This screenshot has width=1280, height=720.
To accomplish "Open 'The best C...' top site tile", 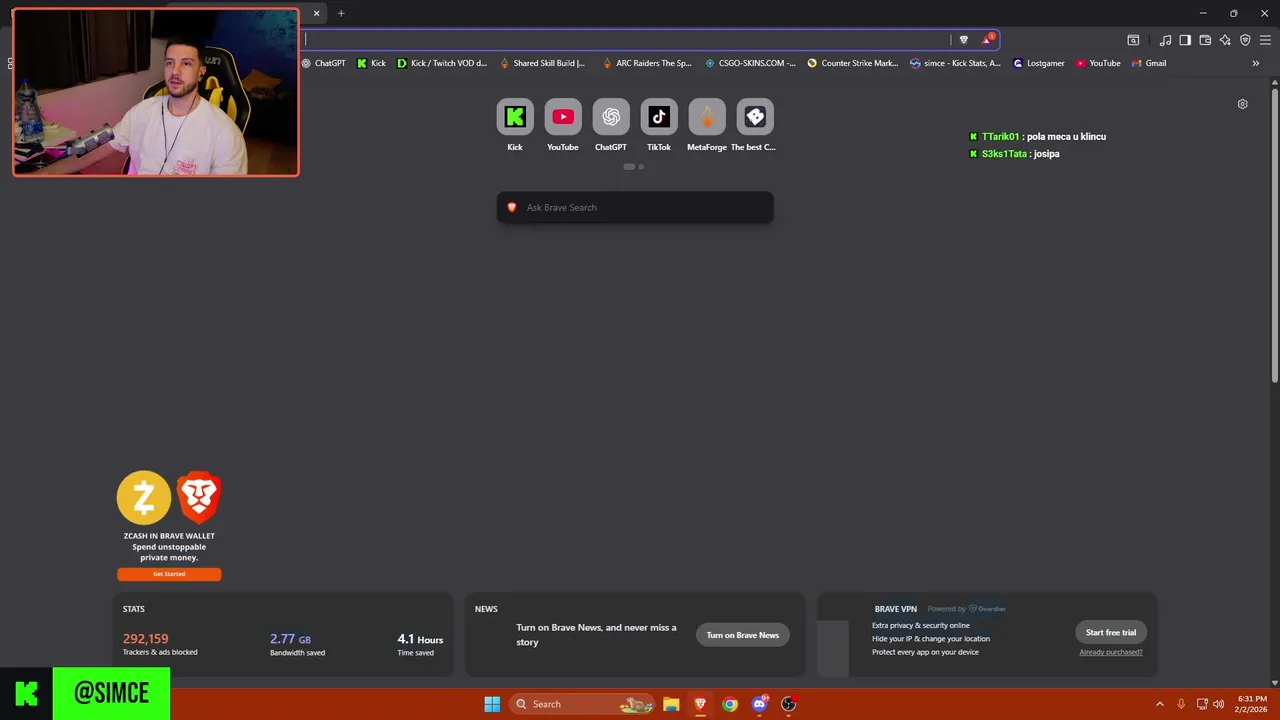I will pos(755,125).
